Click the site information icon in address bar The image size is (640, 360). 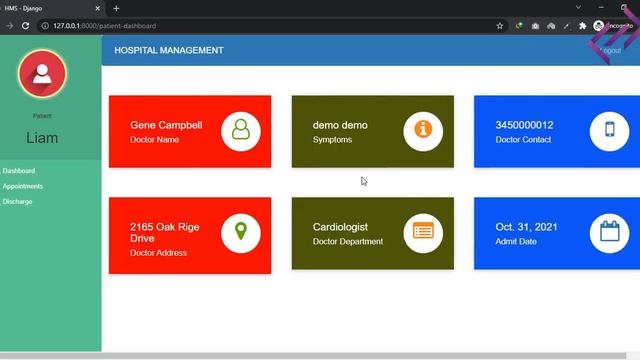pyautogui.click(x=45, y=26)
